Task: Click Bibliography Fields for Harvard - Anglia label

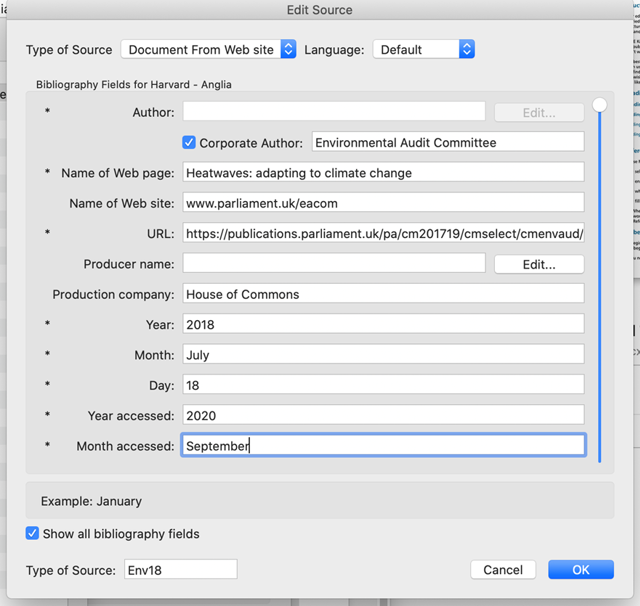Action: pos(134,84)
